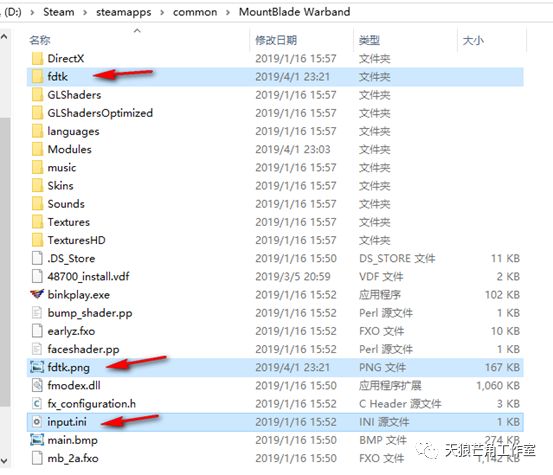Select the DirectX folder icon
This screenshot has width=553, height=475.
pos(37,58)
